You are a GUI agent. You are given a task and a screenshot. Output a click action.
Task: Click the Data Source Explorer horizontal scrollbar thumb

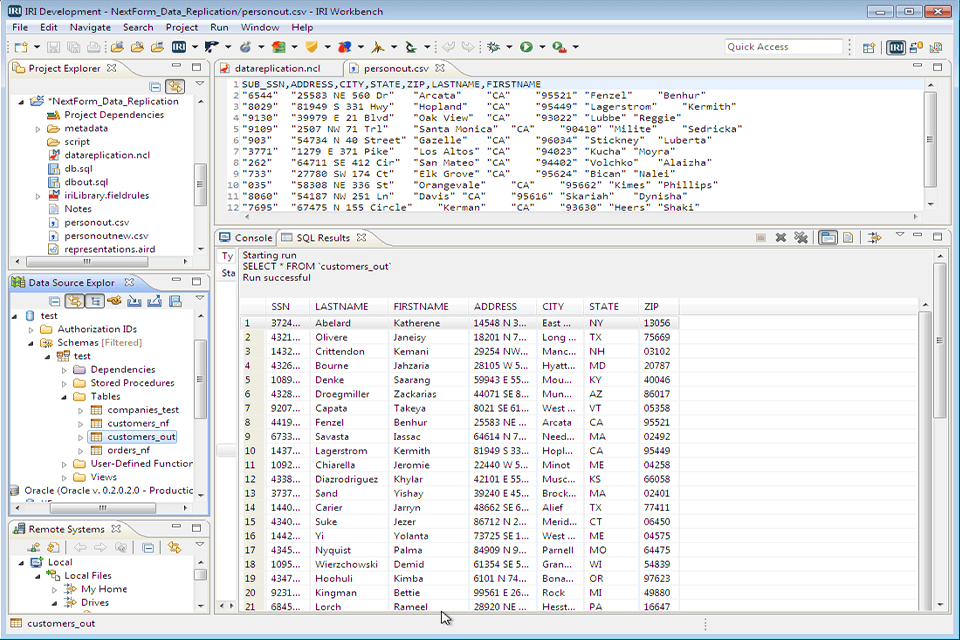click(102, 508)
